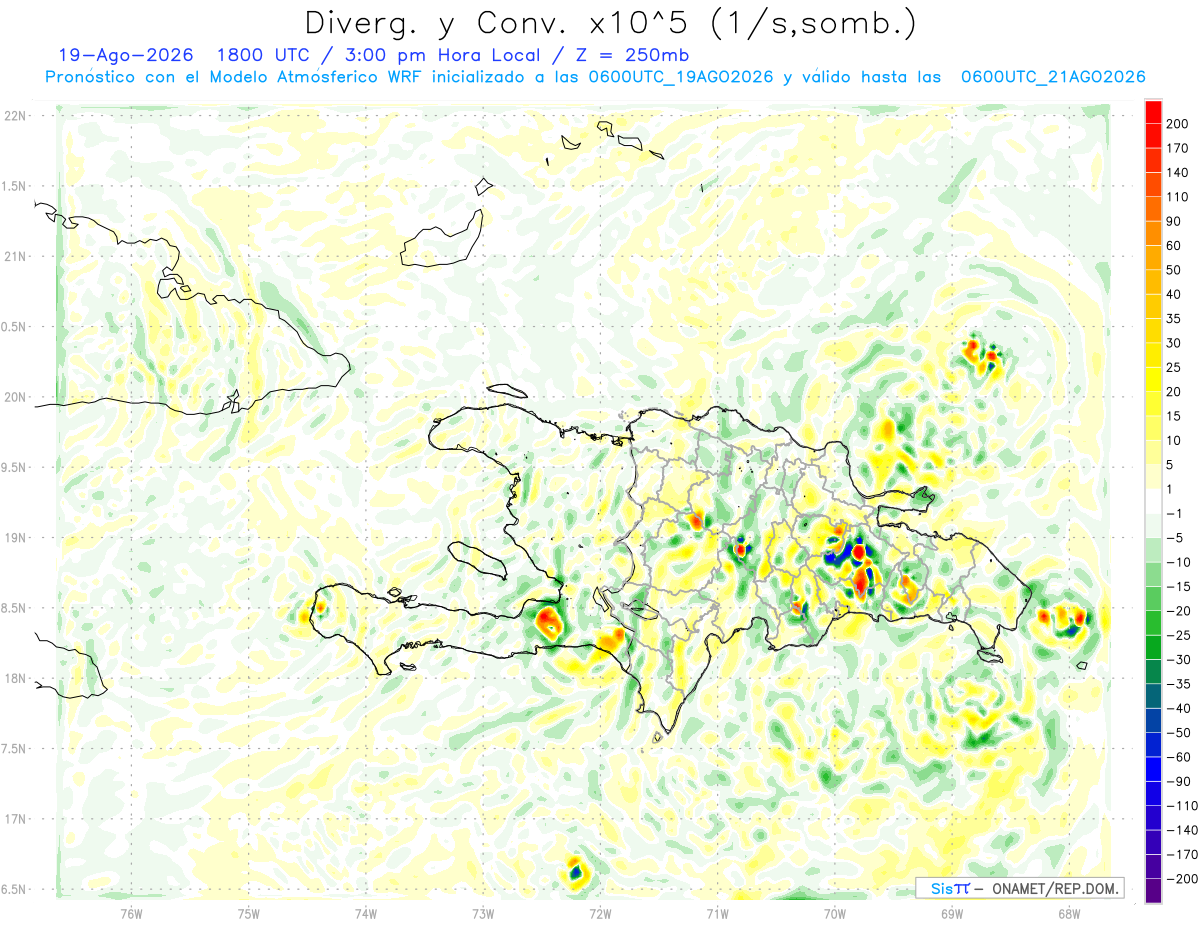Click the "22N" latitude label
1200x927 pixels.
(x=14, y=115)
